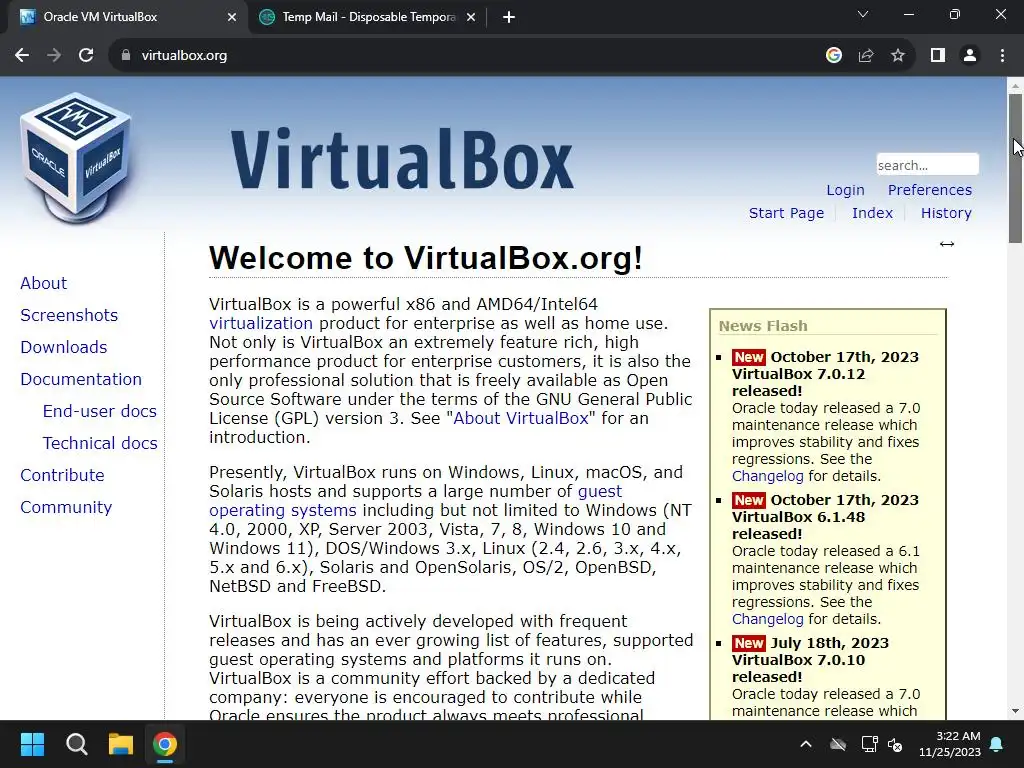Image resolution: width=1024 pixels, height=768 pixels.
Task: Follow guest operating systems link
Action: point(600,492)
